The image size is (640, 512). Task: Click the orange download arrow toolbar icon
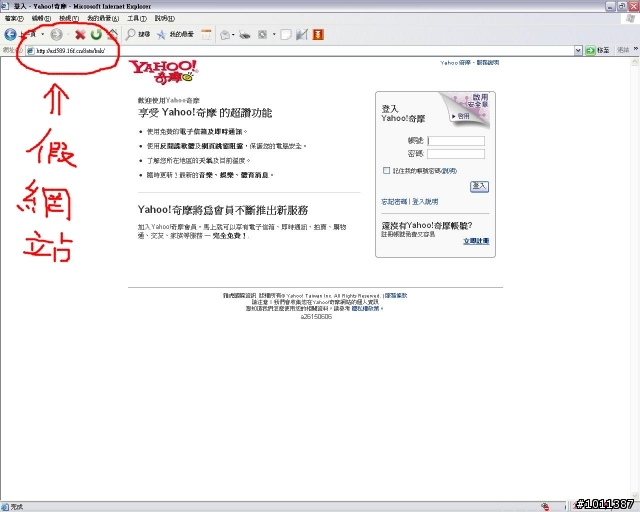point(318,35)
